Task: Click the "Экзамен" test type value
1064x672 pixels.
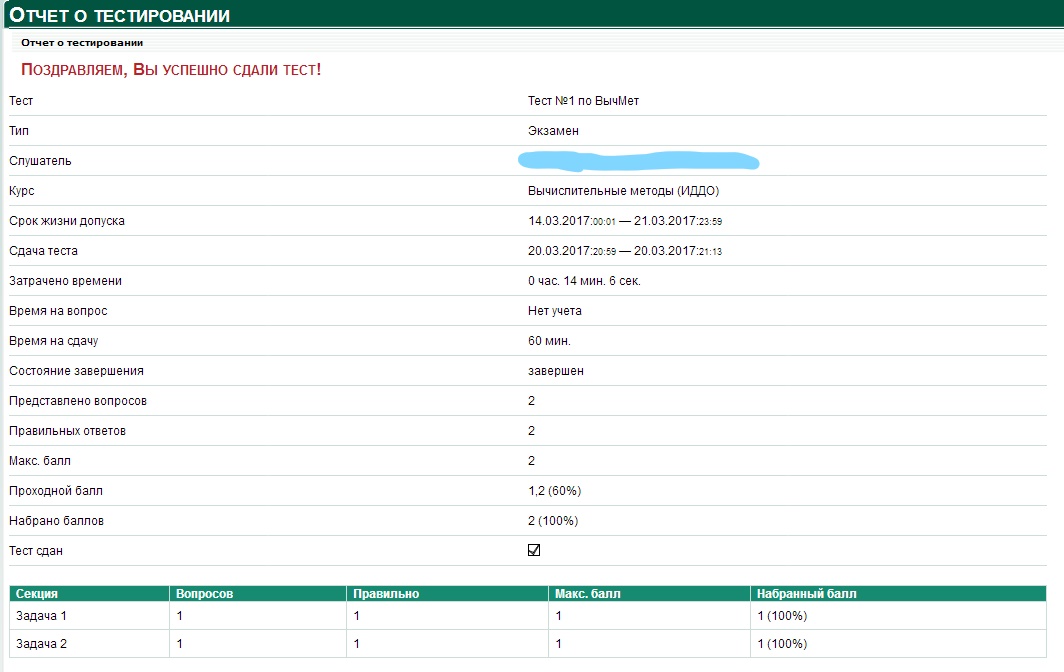Action: [553, 131]
